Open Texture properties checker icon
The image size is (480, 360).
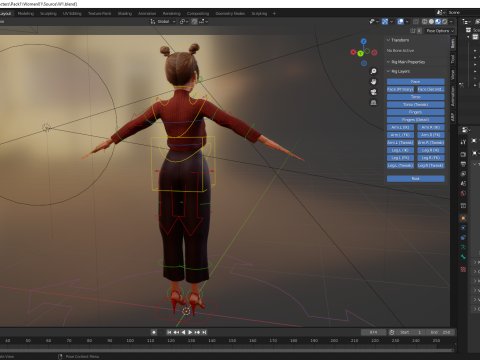(x=463, y=269)
